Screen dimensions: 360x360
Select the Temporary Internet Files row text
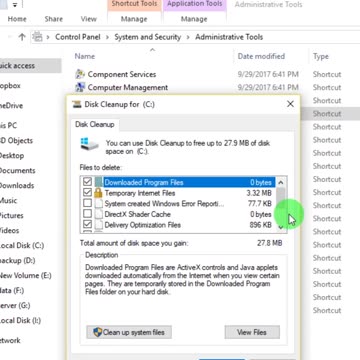tap(140, 193)
